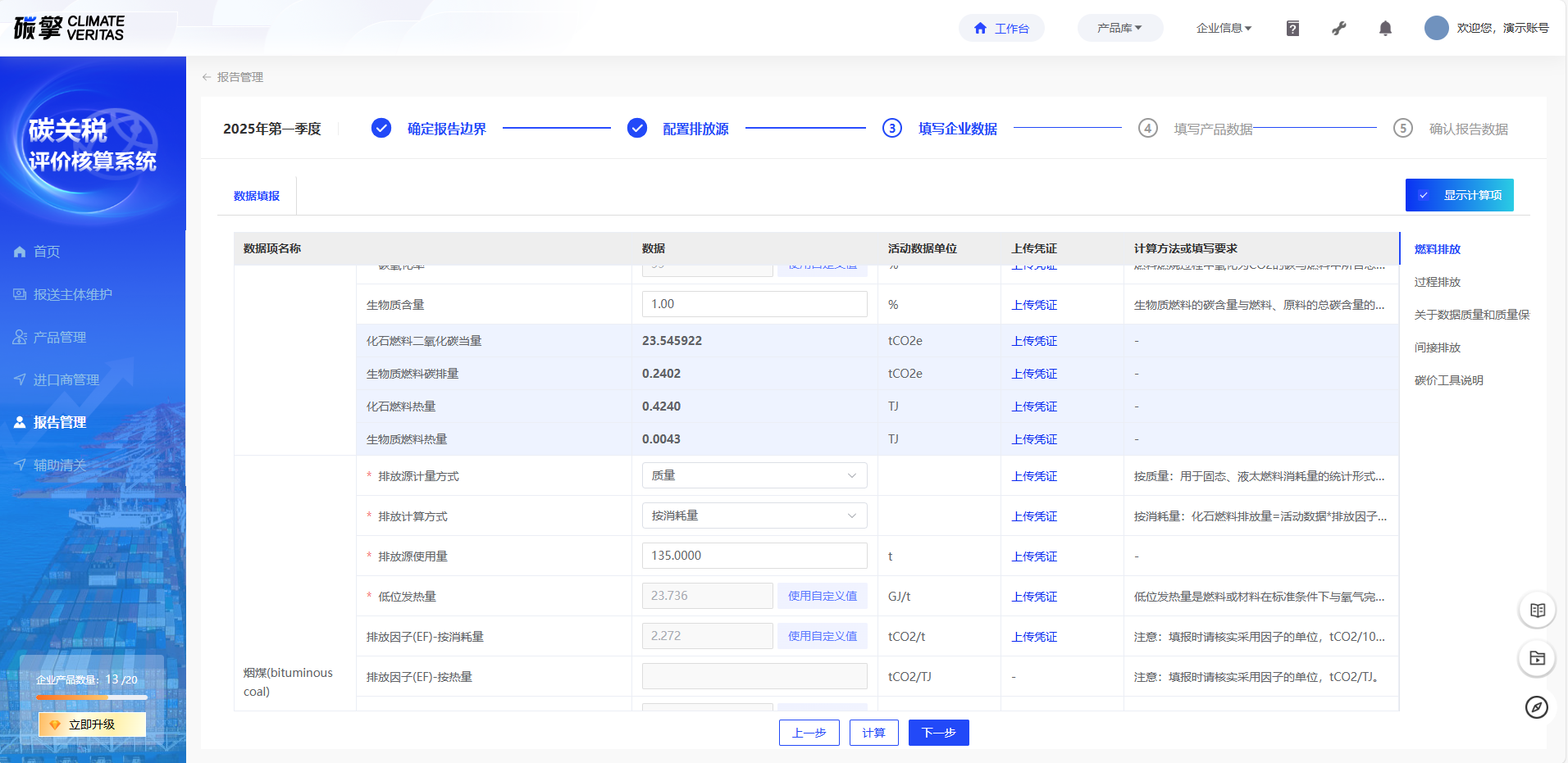
Task: Go to completed step 确定报告边界
Action: 446,129
